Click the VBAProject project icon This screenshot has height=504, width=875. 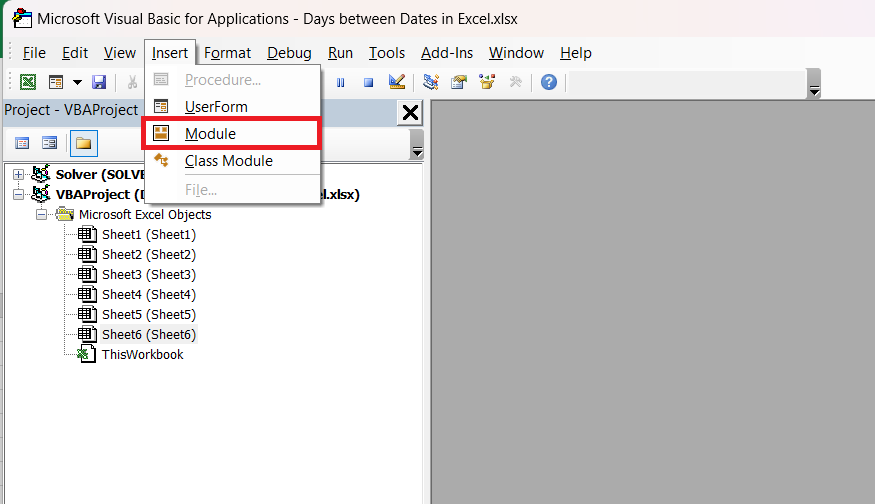[x=41, y=194]
